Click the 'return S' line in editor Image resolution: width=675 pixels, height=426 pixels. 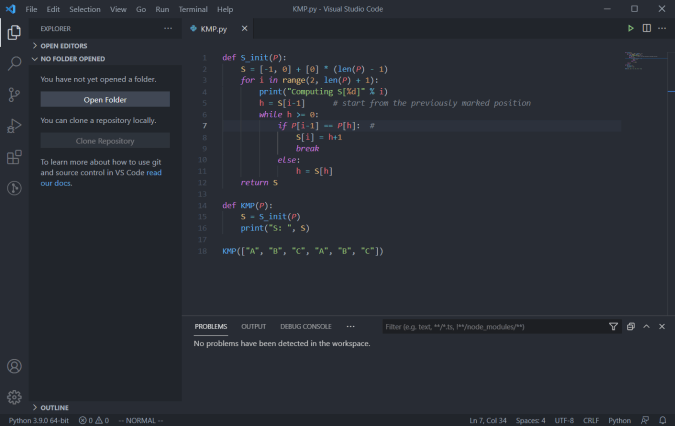click(259, 182)
